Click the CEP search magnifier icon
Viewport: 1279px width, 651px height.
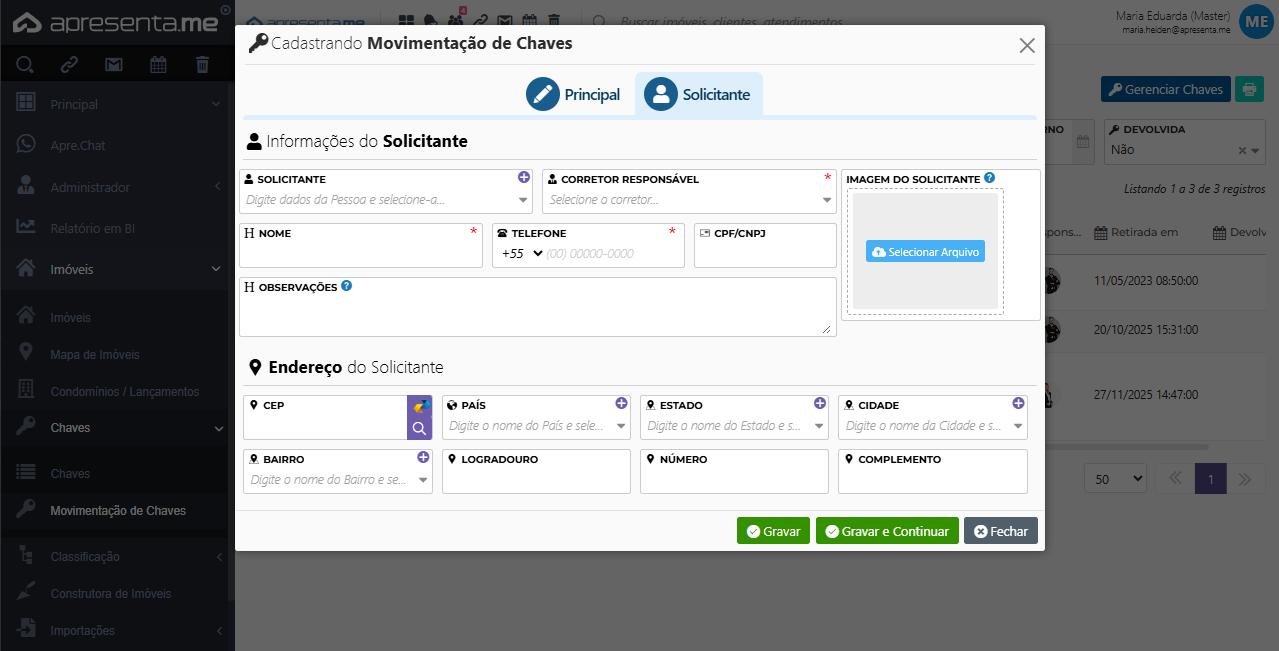click(x=419, y=429)
